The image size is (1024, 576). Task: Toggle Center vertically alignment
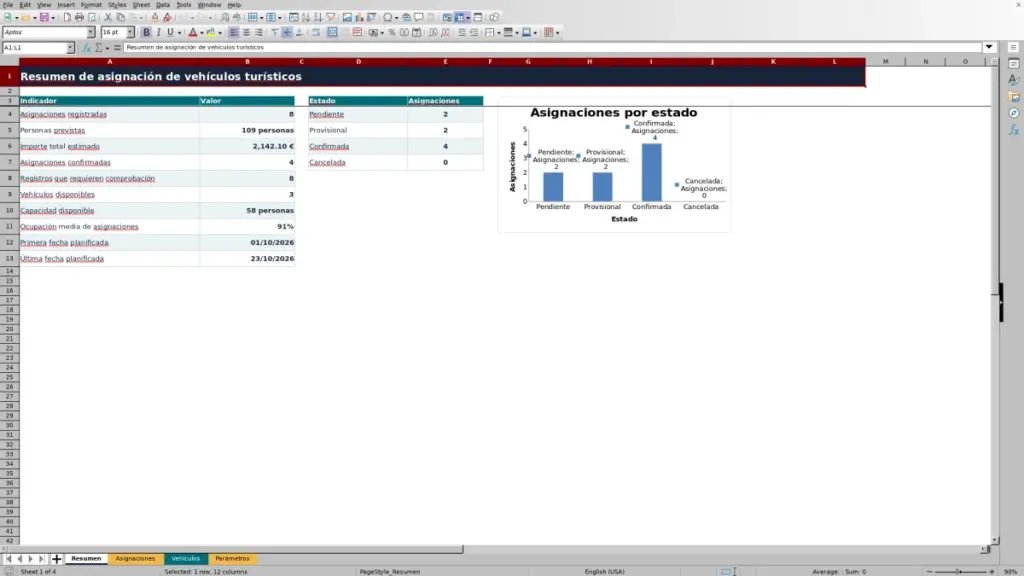click(287, 32)
